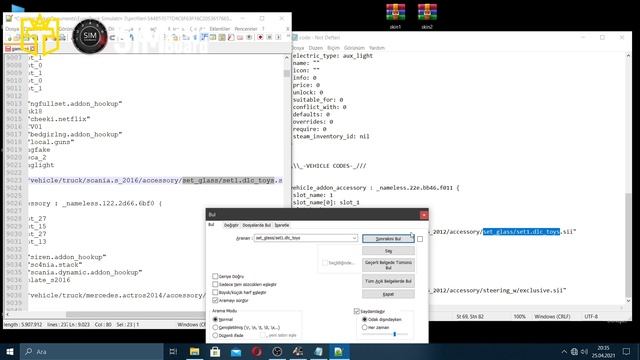Open the notification center icon
The height and width of the screenshot is (360, 640).
point(627,351)
